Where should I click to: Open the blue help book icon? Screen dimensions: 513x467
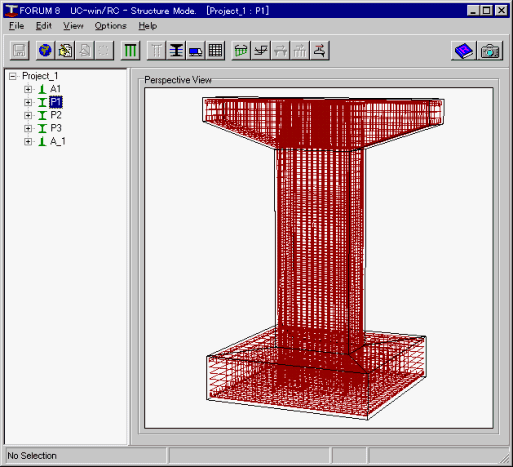pyautogui.click(x=464, y=51)
